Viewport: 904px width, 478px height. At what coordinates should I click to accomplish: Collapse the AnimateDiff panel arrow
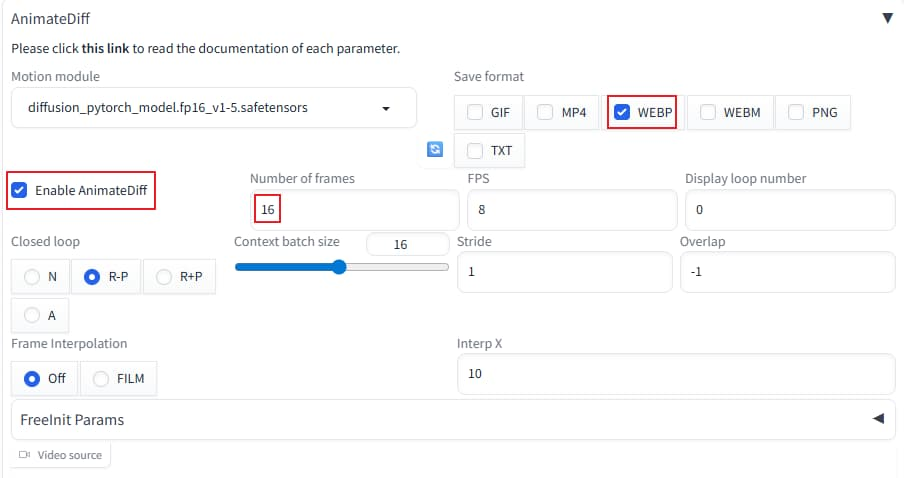[887, 18]
